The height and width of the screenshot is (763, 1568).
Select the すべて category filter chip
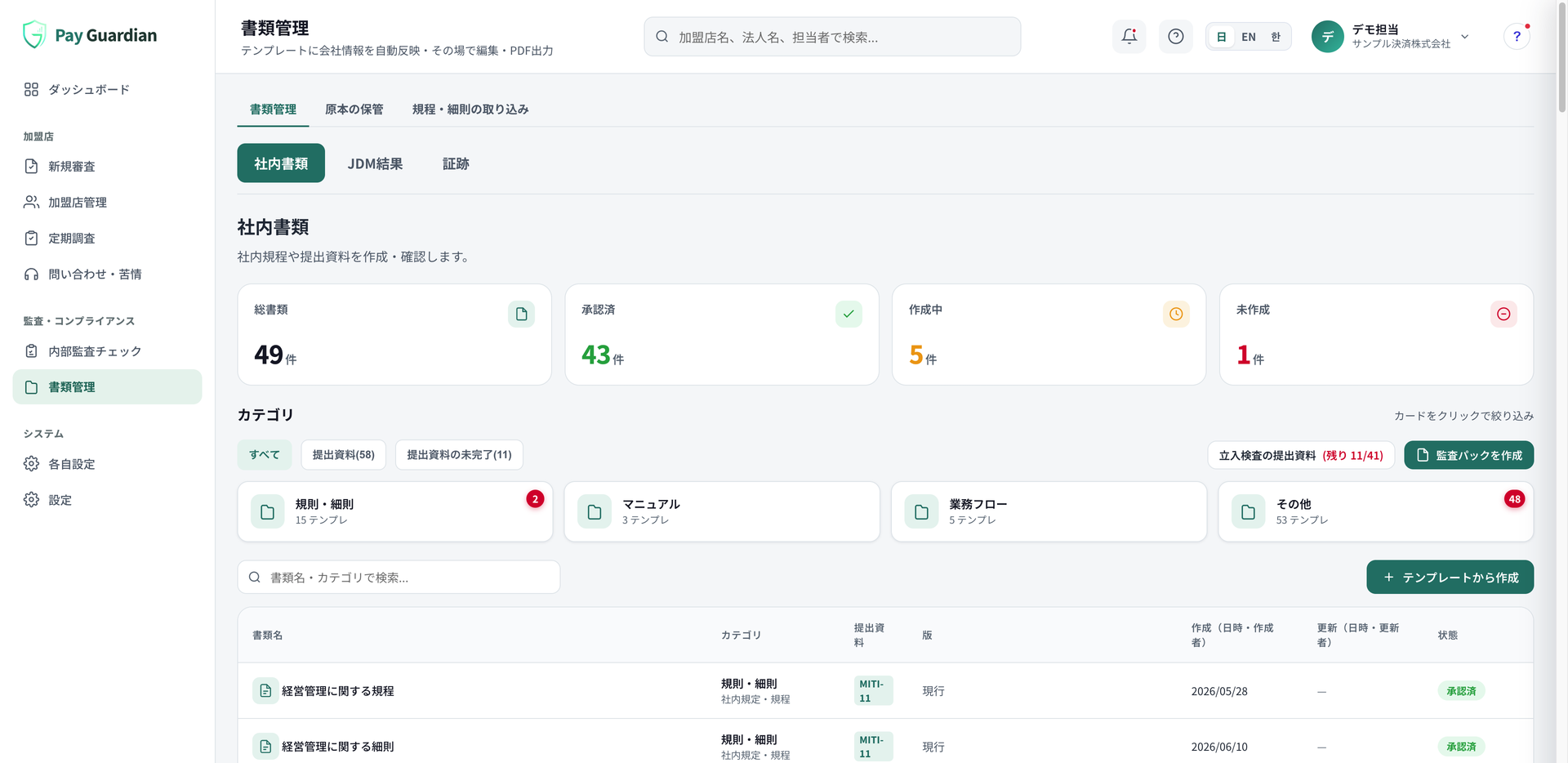[265, 455]
